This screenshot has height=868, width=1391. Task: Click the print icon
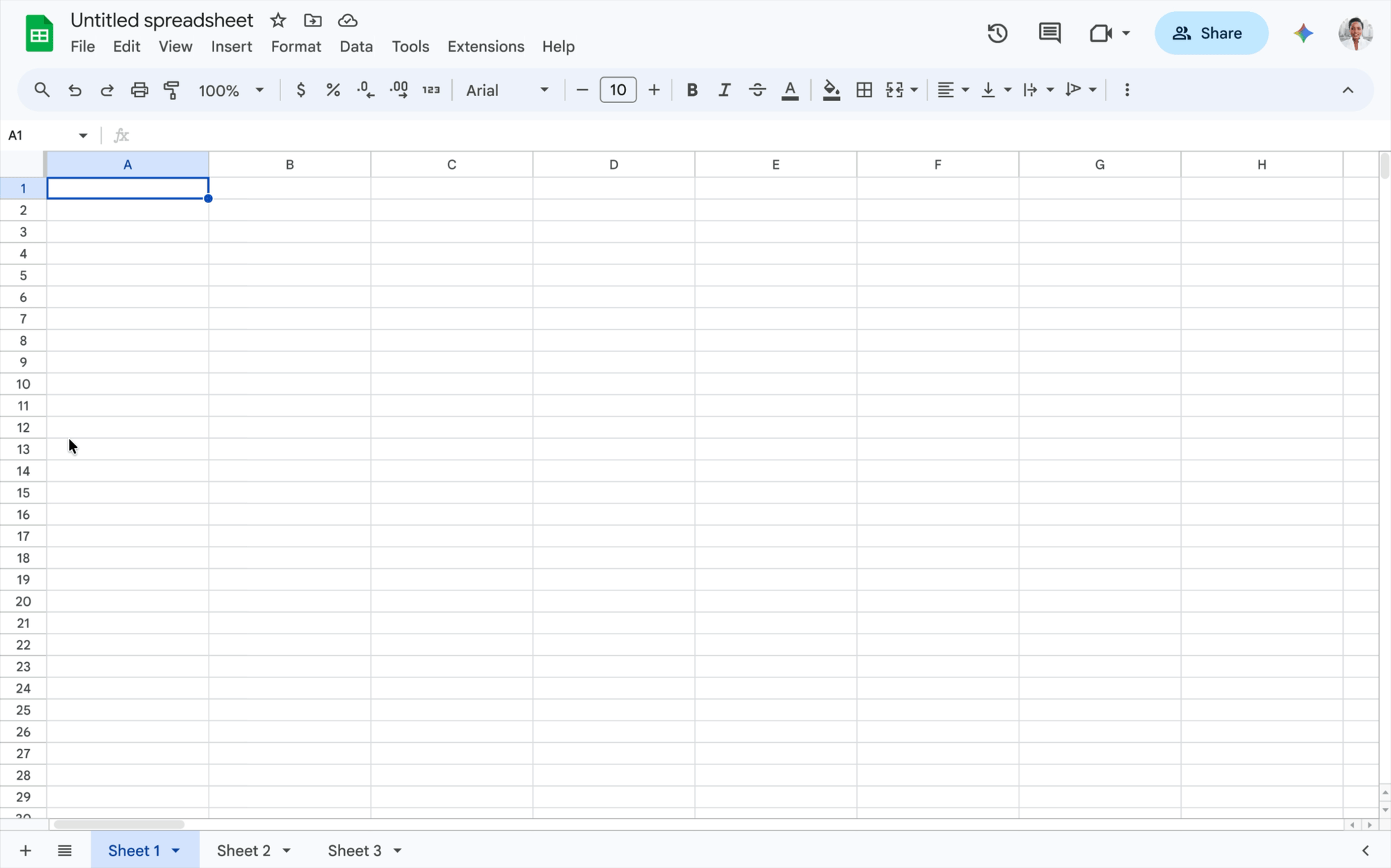pos(139,90)
